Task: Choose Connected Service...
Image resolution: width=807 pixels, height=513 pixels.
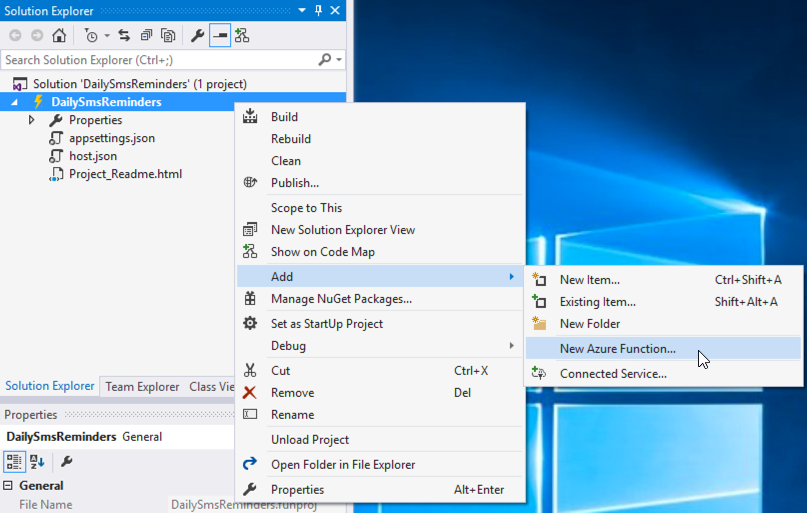Action: (663, 374)
